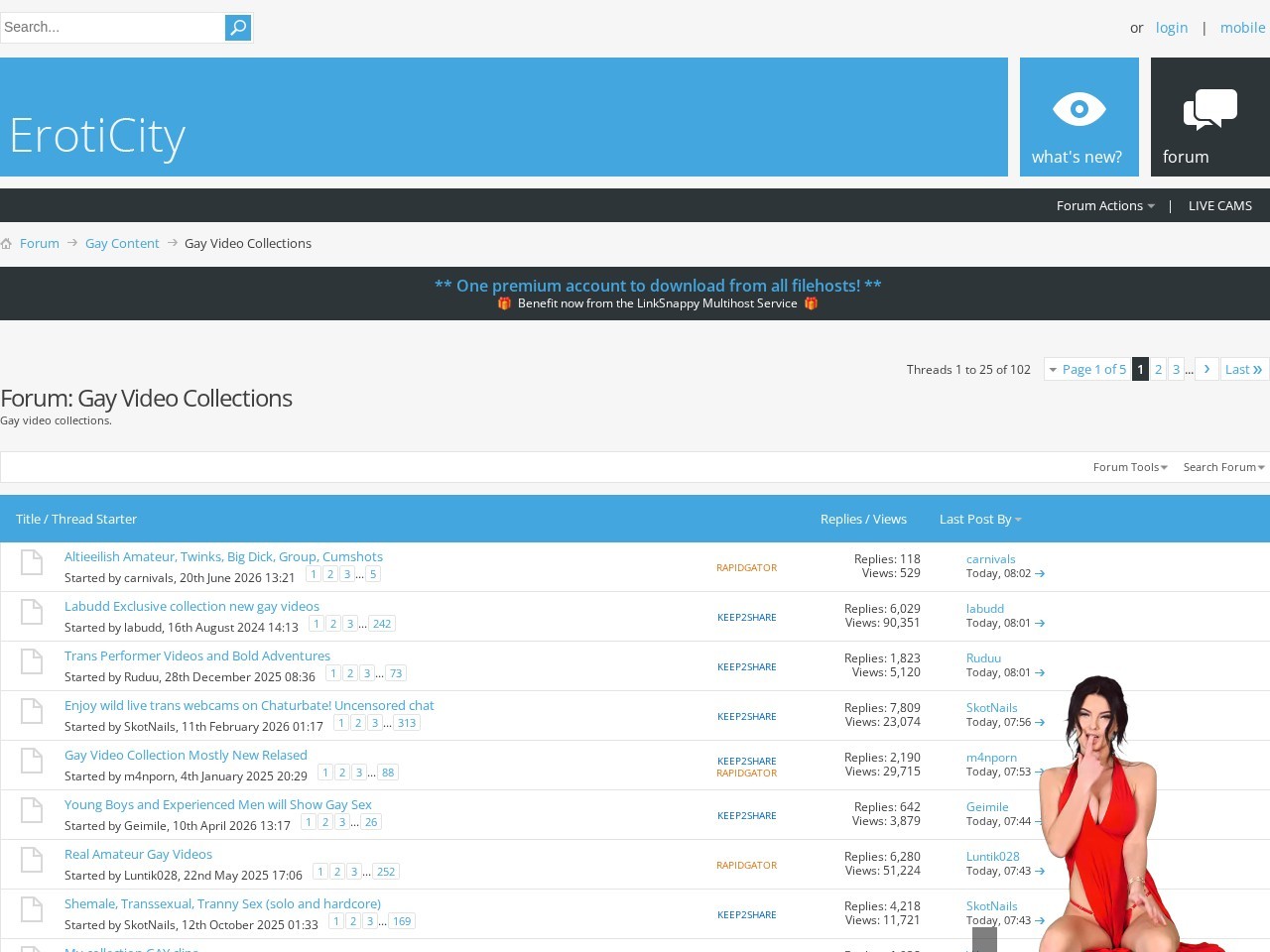Open Real Amateur Gay Videos thread
Viewport: 1270px width, 952px height.
click(x=138, y=854)
